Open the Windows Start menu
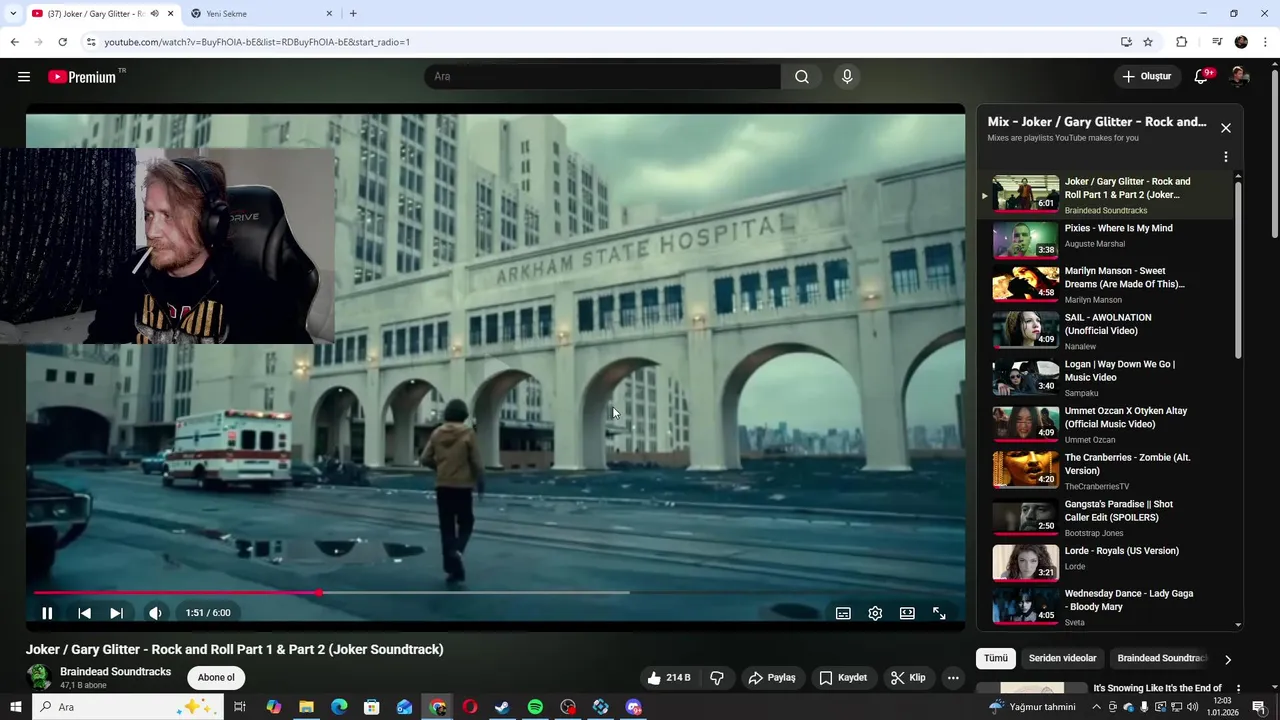The image size is (1280, 720). 16,707
